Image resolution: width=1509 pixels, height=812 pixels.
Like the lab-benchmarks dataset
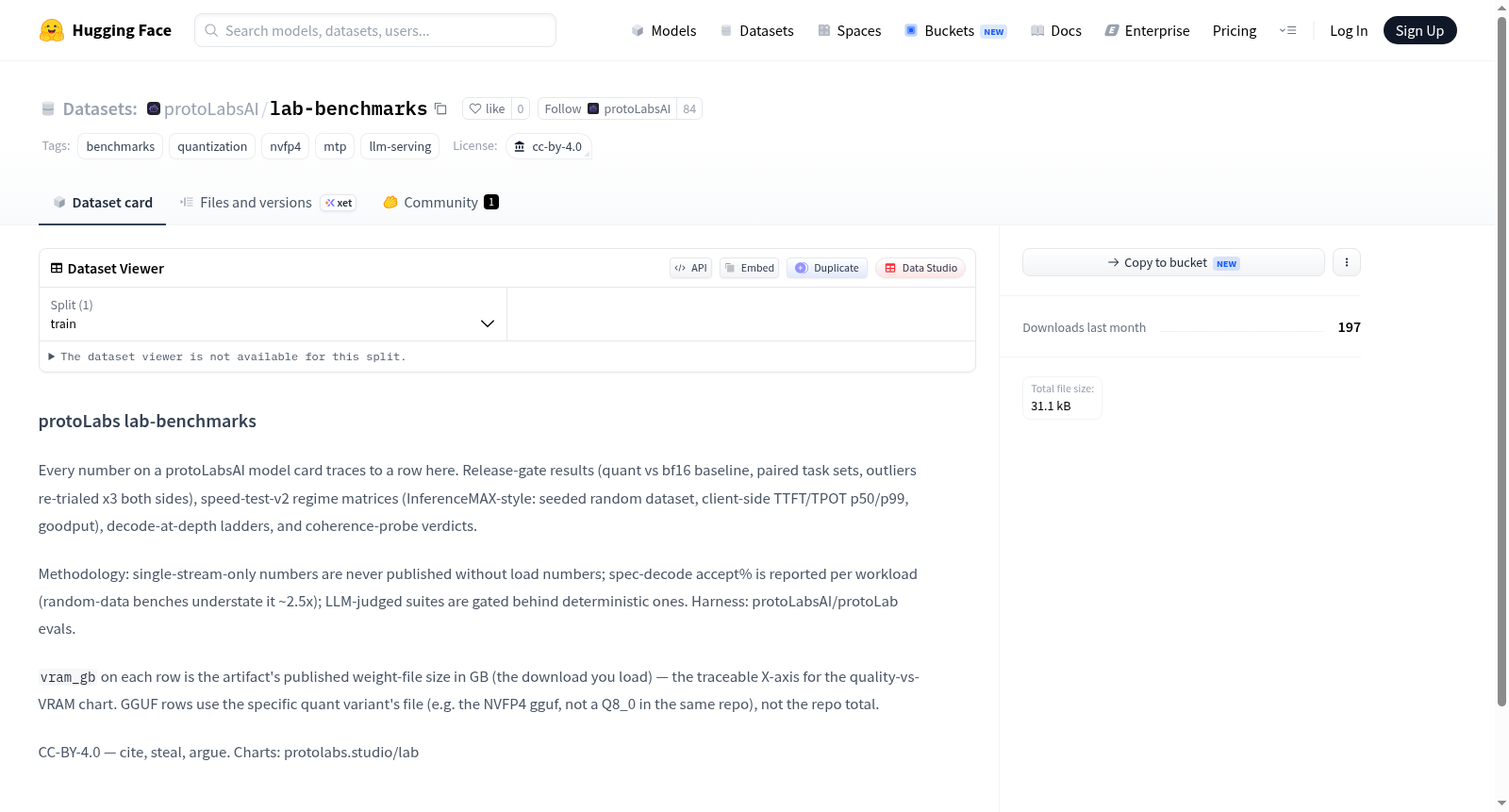click(x=487, y=108)
